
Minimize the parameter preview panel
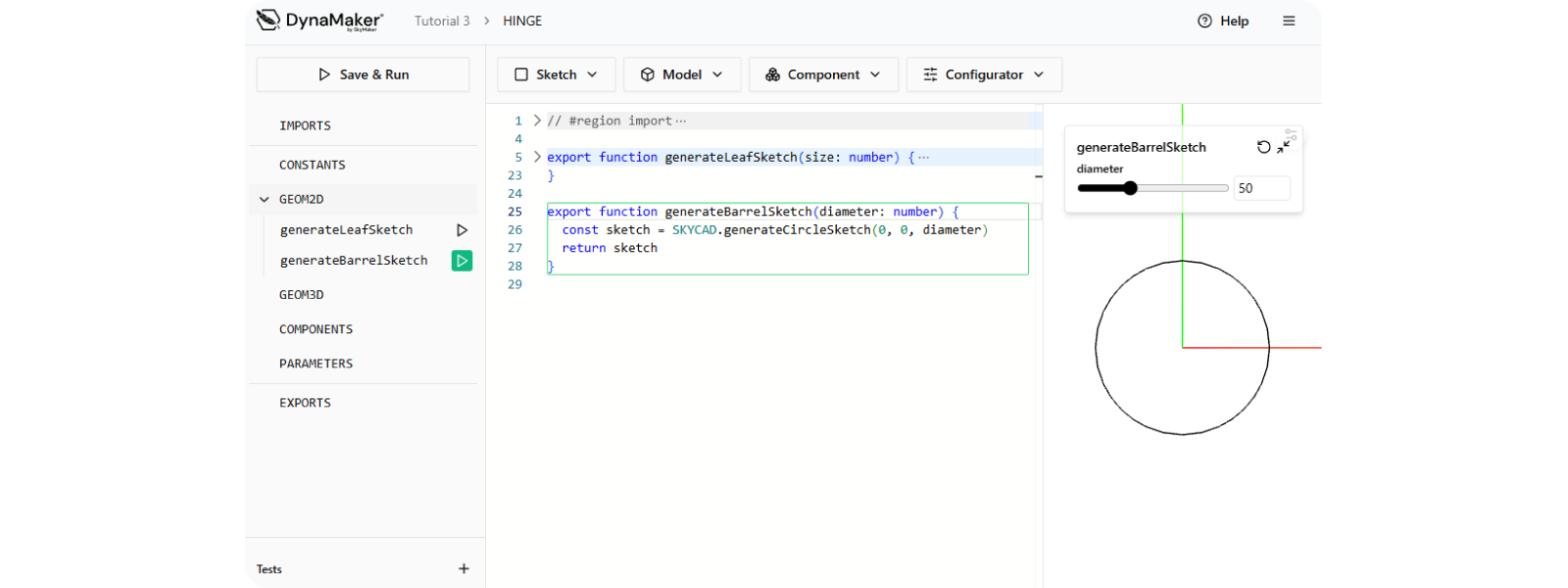pyautogui.click(x=1283, y=147)
